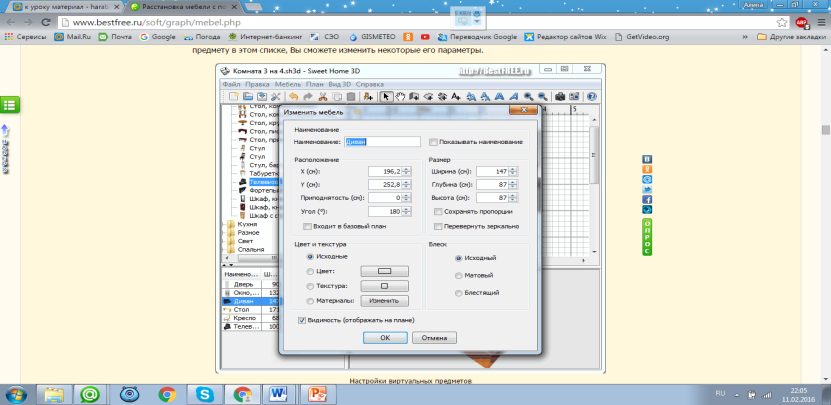The image size is (831, 405).
Task: Confirm the dialog with OK
Action: [385, 338]
